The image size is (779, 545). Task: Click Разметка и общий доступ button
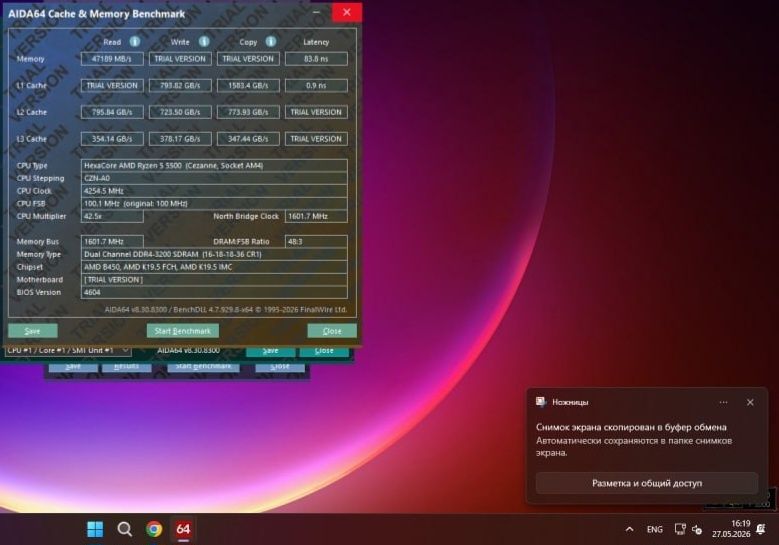pyautogui.click(x=647, y=483)
